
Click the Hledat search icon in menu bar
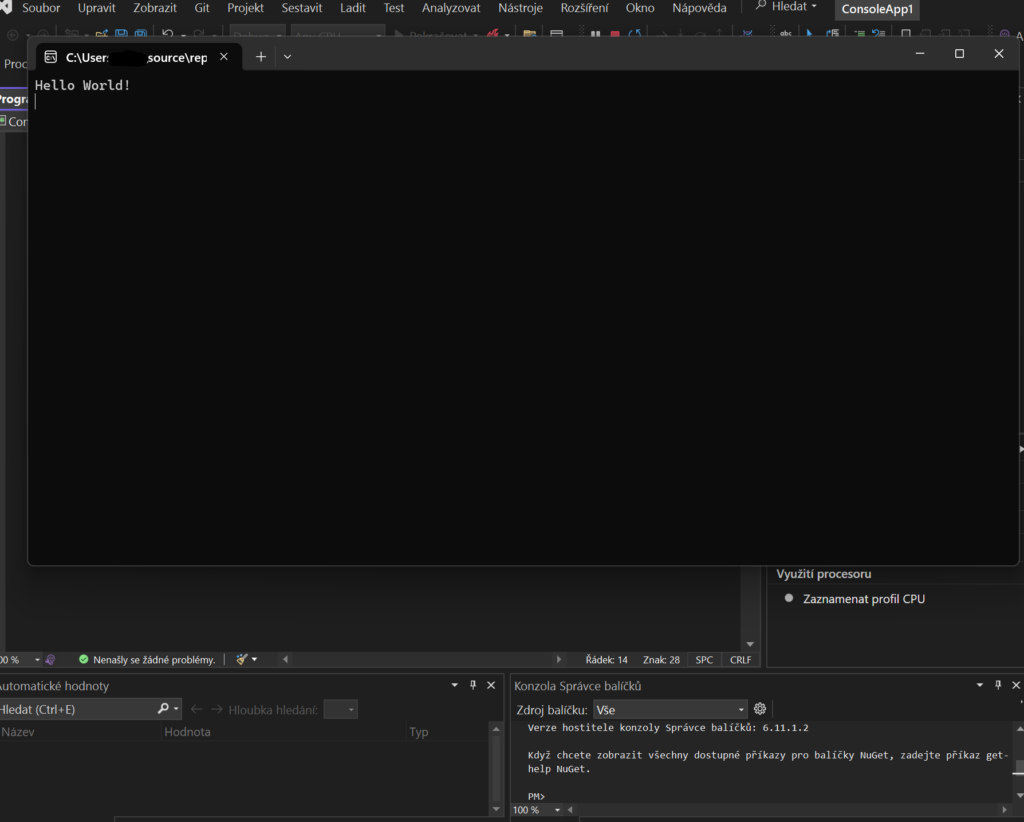coord(761,7)
